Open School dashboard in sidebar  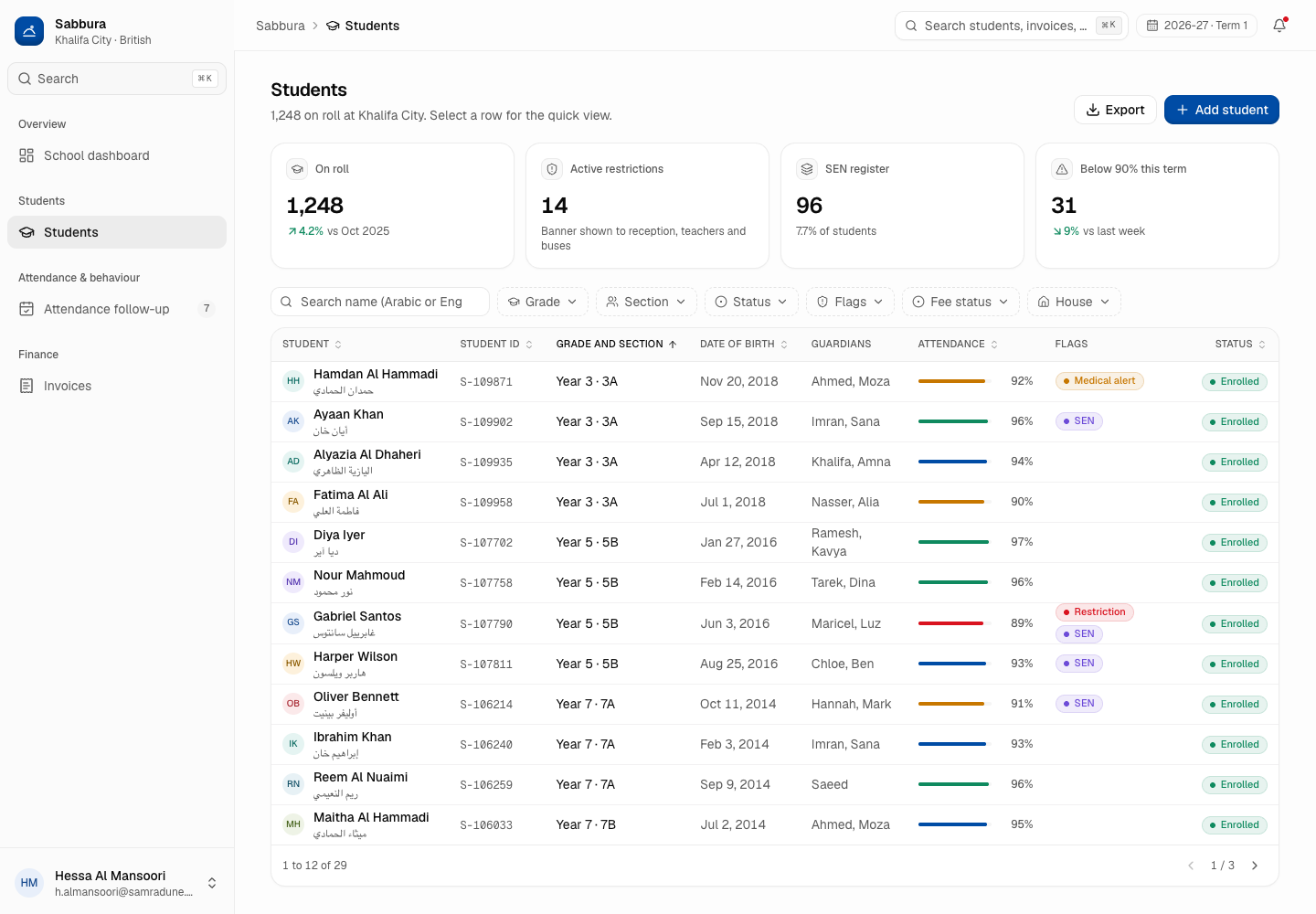117,155
